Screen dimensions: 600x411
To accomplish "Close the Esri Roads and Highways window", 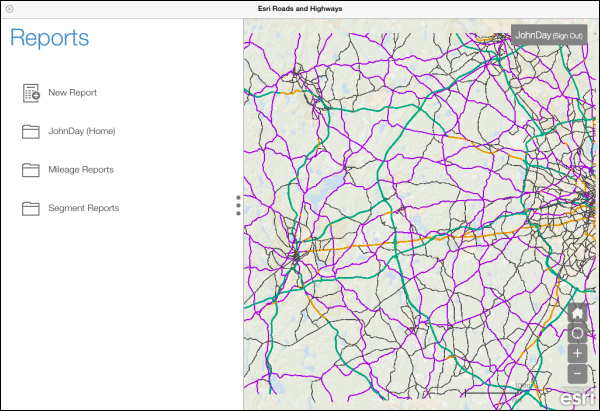I will [x=9, y=9].
